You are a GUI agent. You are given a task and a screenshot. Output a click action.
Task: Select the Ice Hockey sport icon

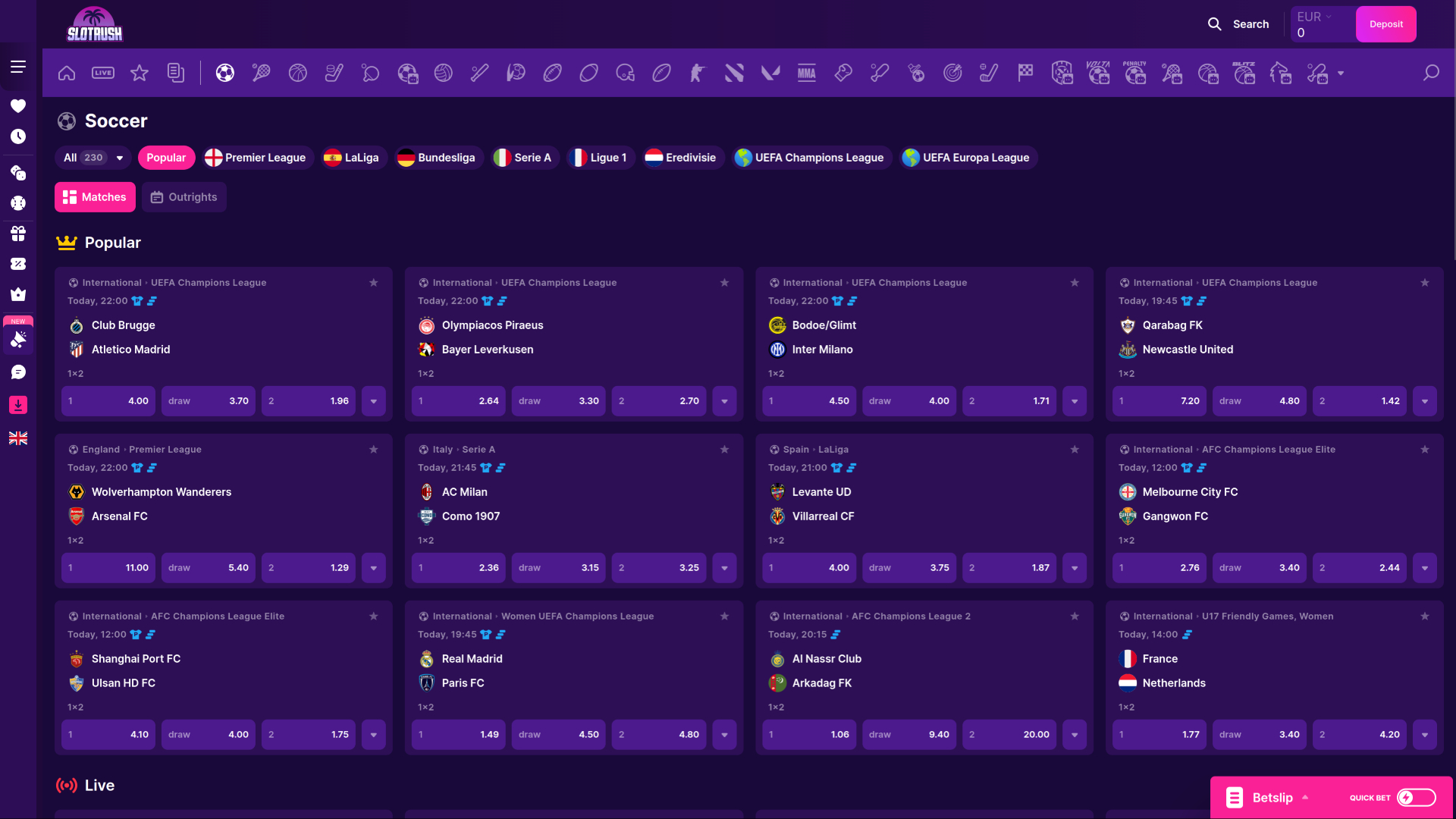(x=334, y=73)
